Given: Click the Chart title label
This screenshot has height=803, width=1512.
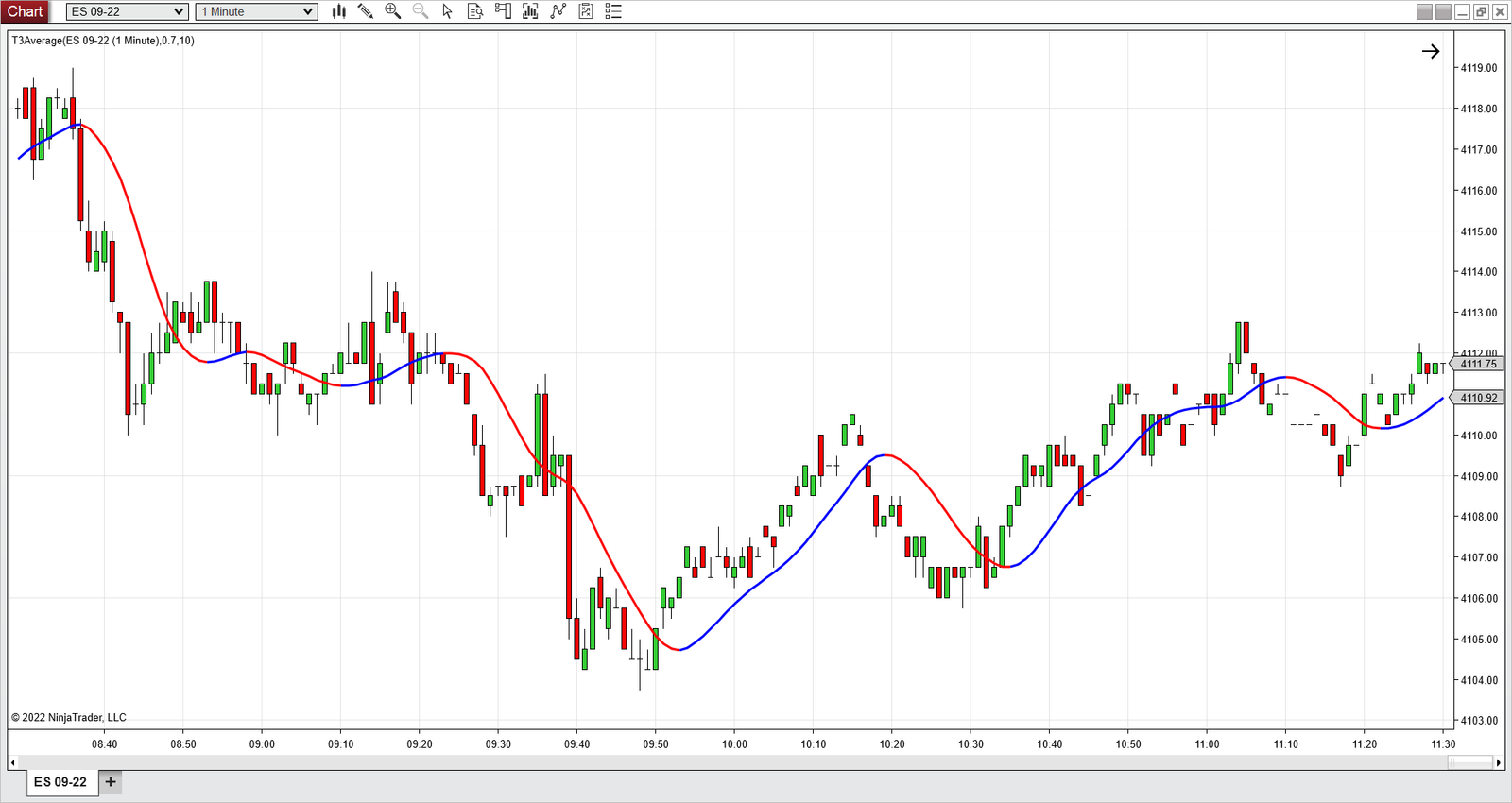Looking at the screenshot, I should 26,11.
